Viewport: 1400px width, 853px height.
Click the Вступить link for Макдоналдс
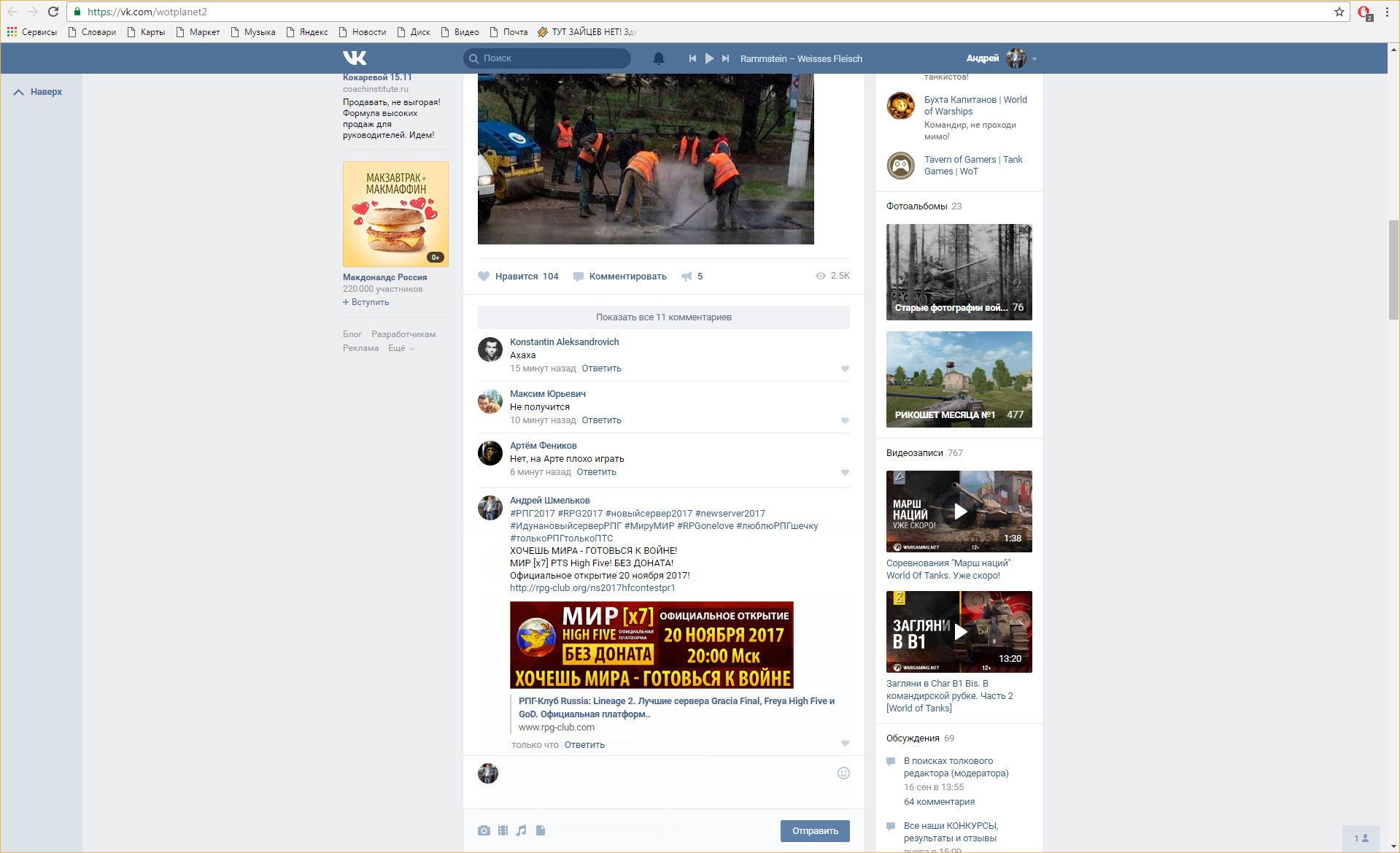coord(366,302)
